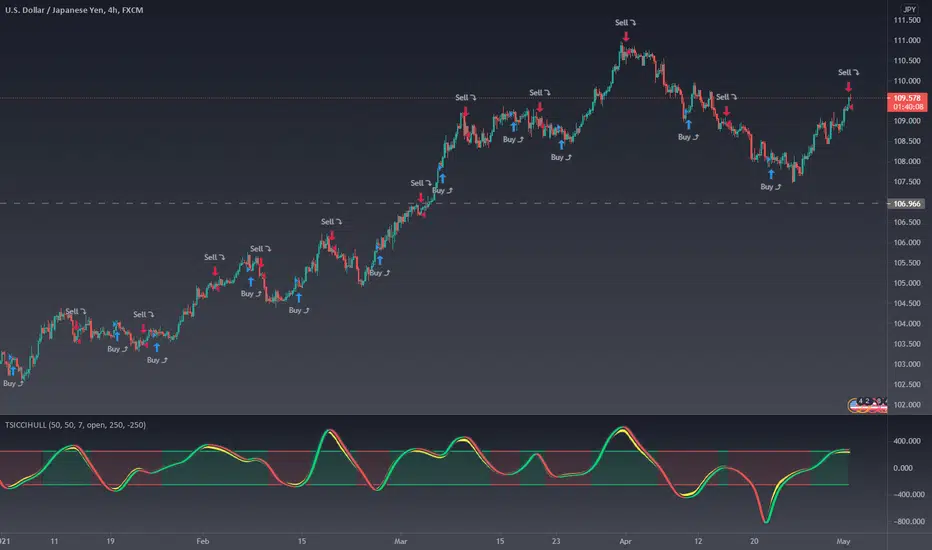932x550 pixels.
Task: Click the 106.000 price axis label
Action: [x=907, y=243]
